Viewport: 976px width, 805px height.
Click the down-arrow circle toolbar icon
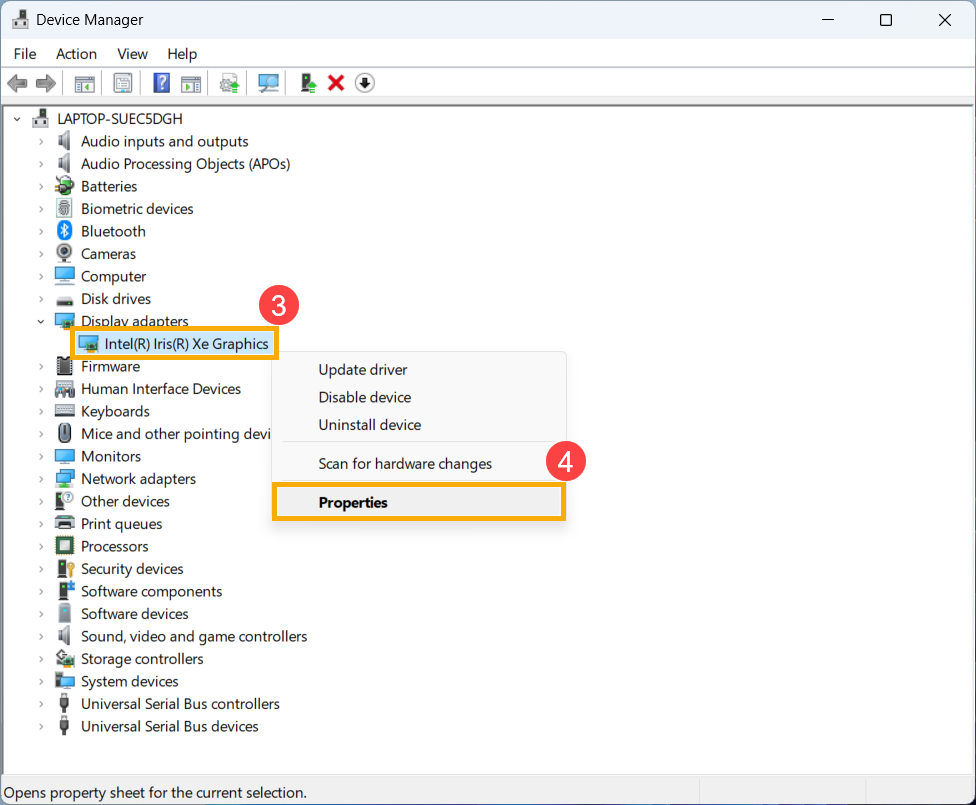coord(365,83)
